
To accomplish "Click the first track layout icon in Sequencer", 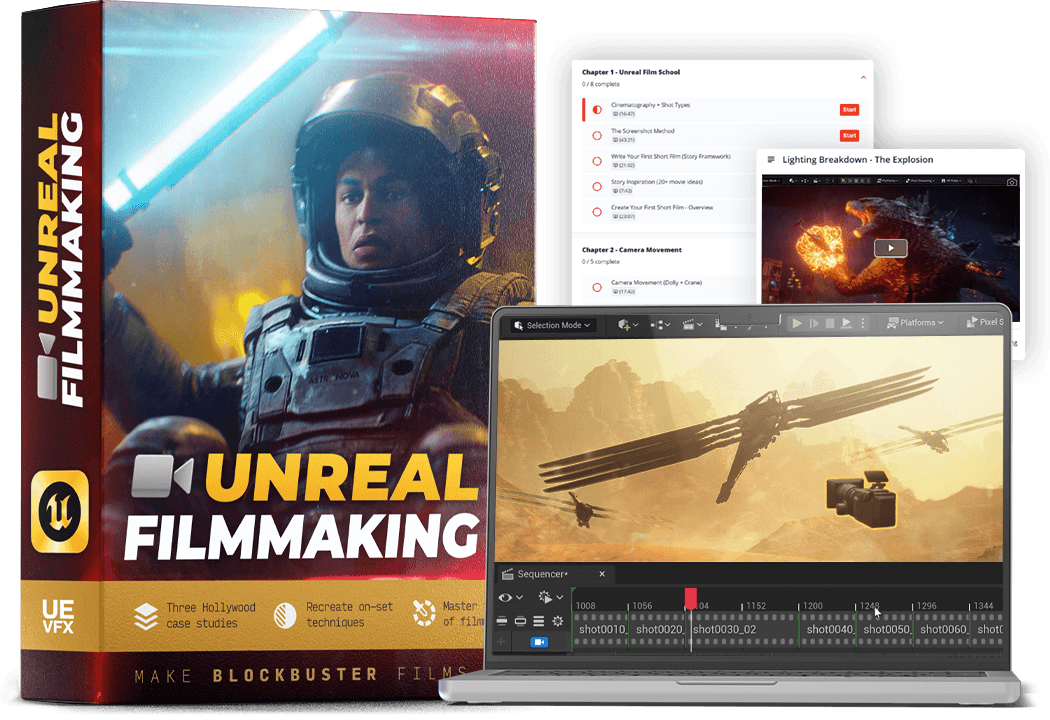I will pyautogui.click(x=502, y=622).
